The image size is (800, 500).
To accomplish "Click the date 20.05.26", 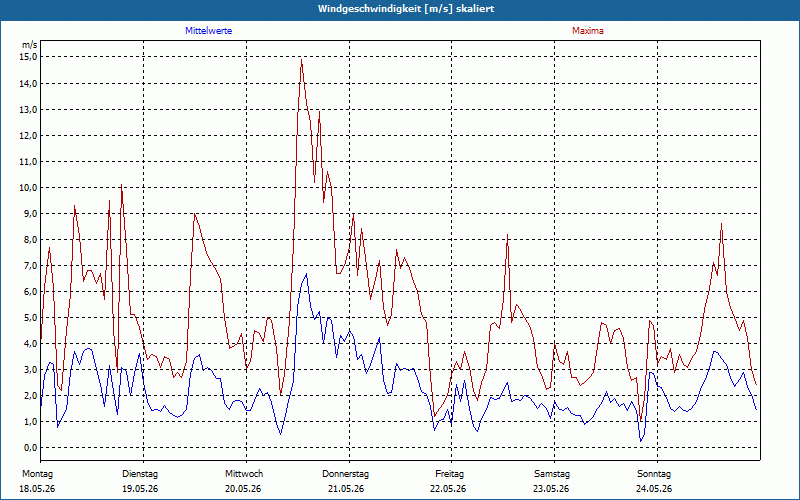I will coord(243,489).
